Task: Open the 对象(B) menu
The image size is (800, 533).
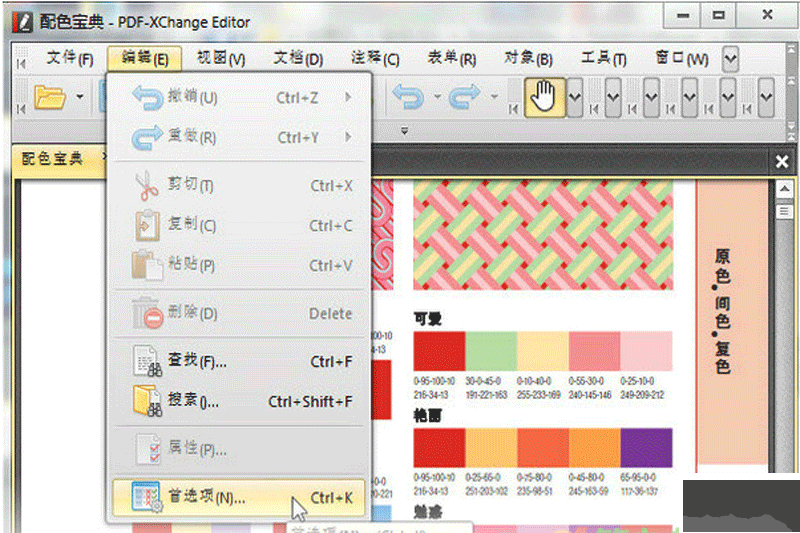Action: 528,59
